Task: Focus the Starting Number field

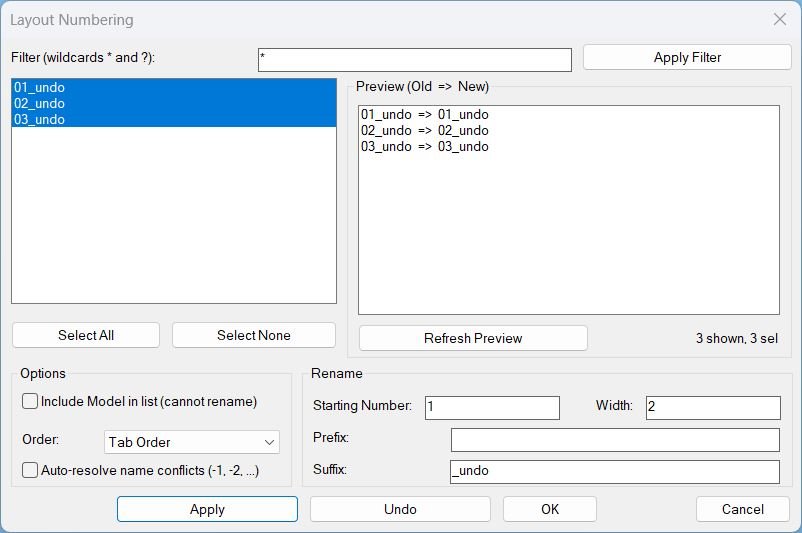Action: click(x=492, y=408)
